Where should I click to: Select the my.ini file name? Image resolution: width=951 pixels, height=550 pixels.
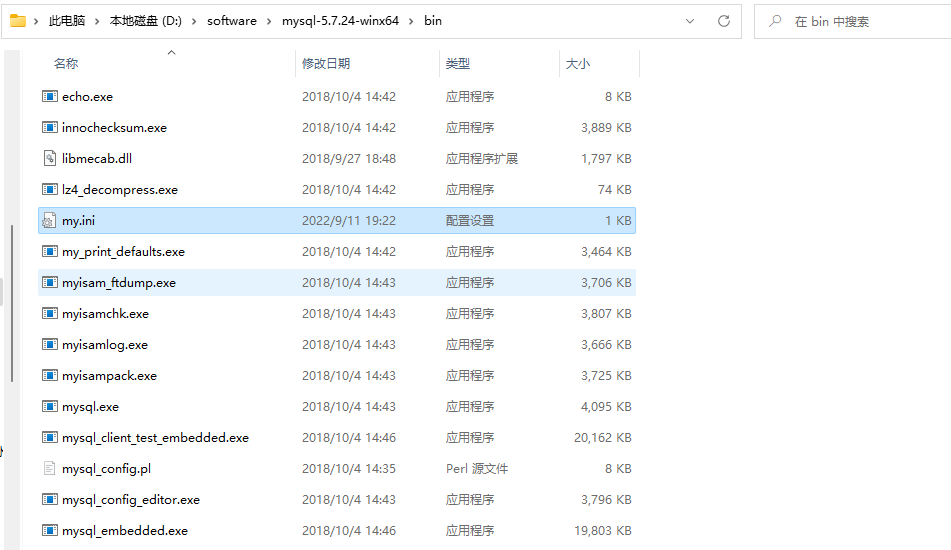(78, 221)
